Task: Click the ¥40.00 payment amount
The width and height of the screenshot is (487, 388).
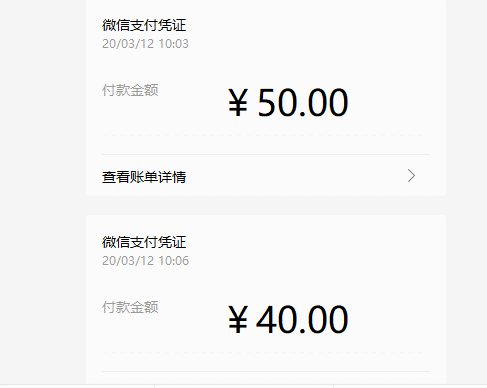Action: pos(288,319)
